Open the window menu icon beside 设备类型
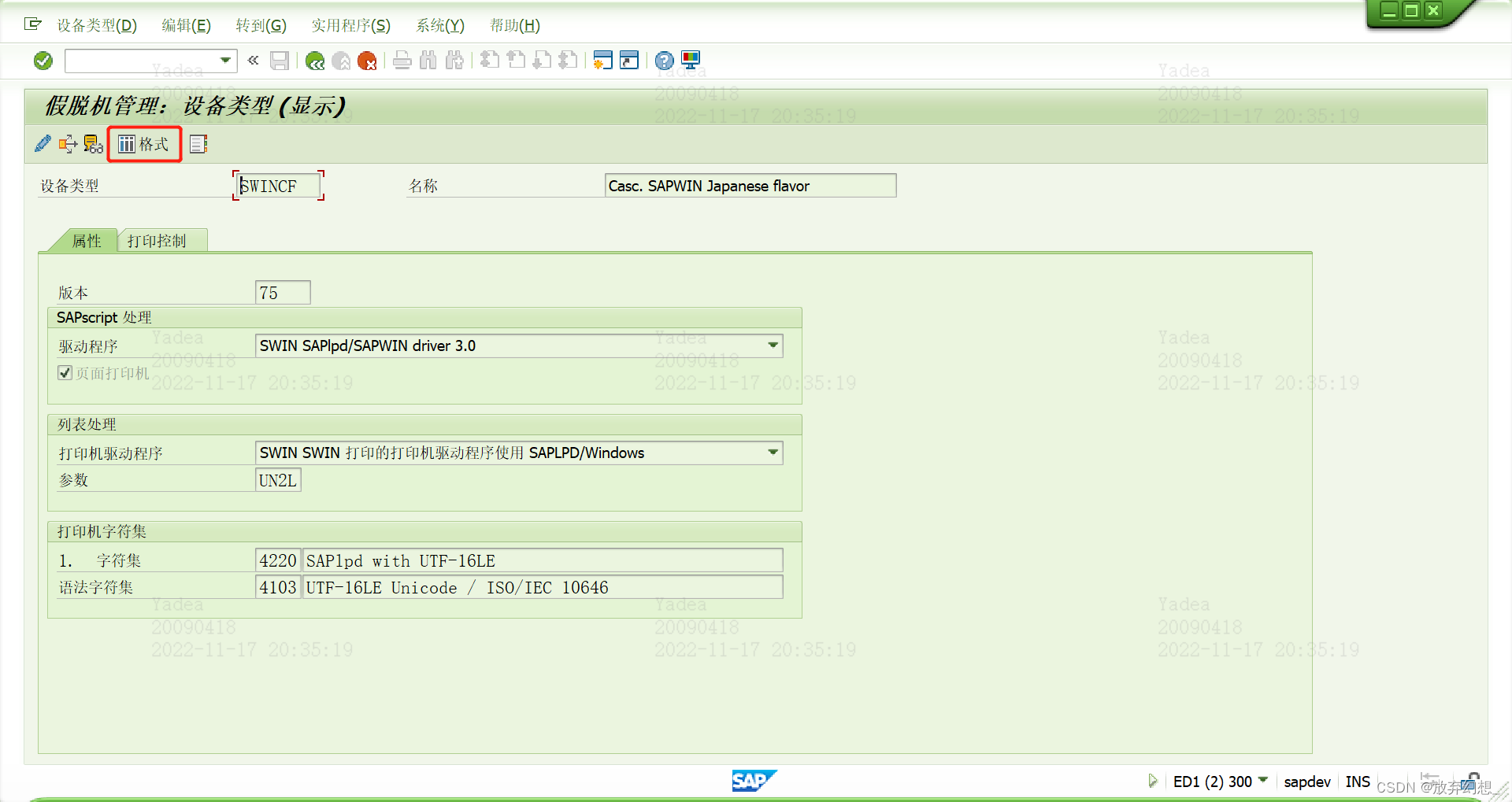The width and height of the screenshot is (1512, 802). point(33,24)
